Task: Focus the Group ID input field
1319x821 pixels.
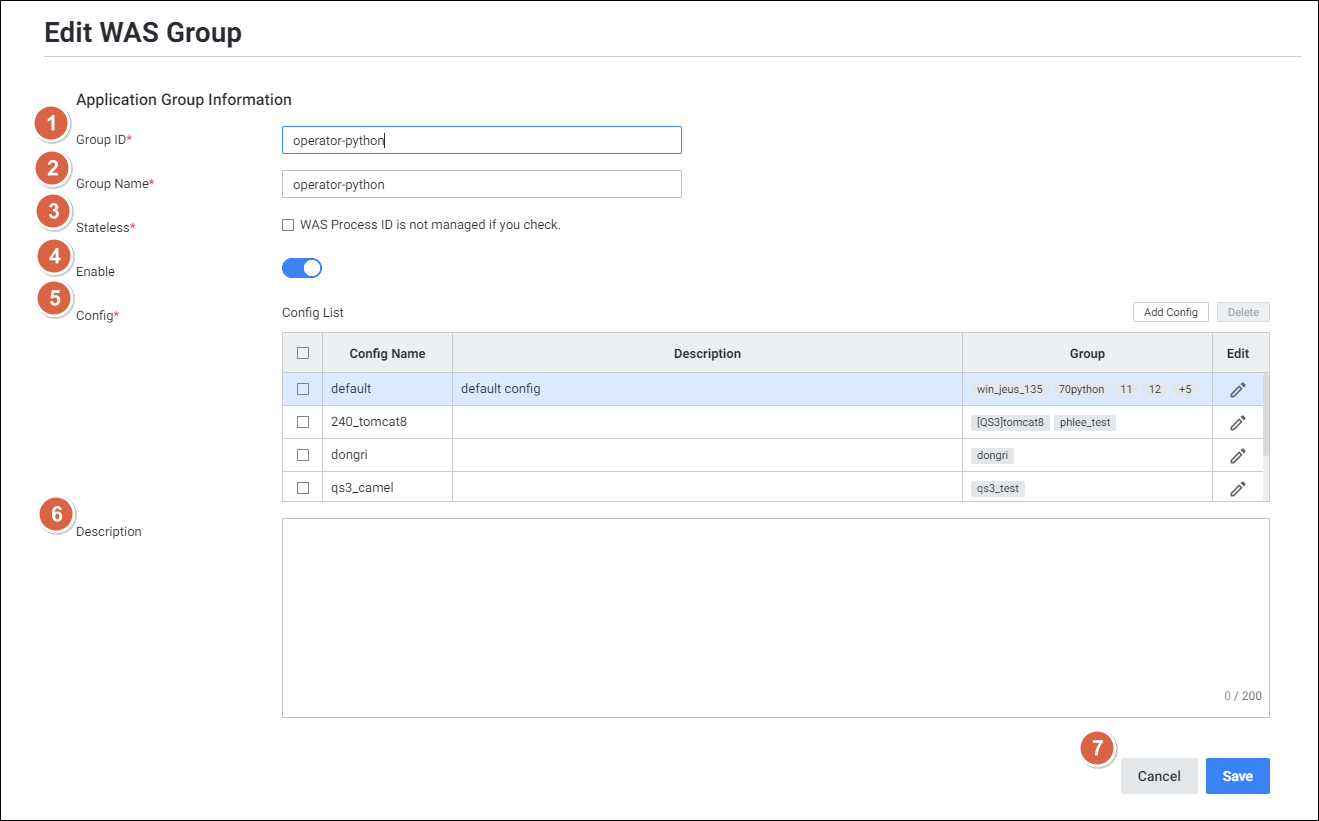Action: click(x=481, y=140)
